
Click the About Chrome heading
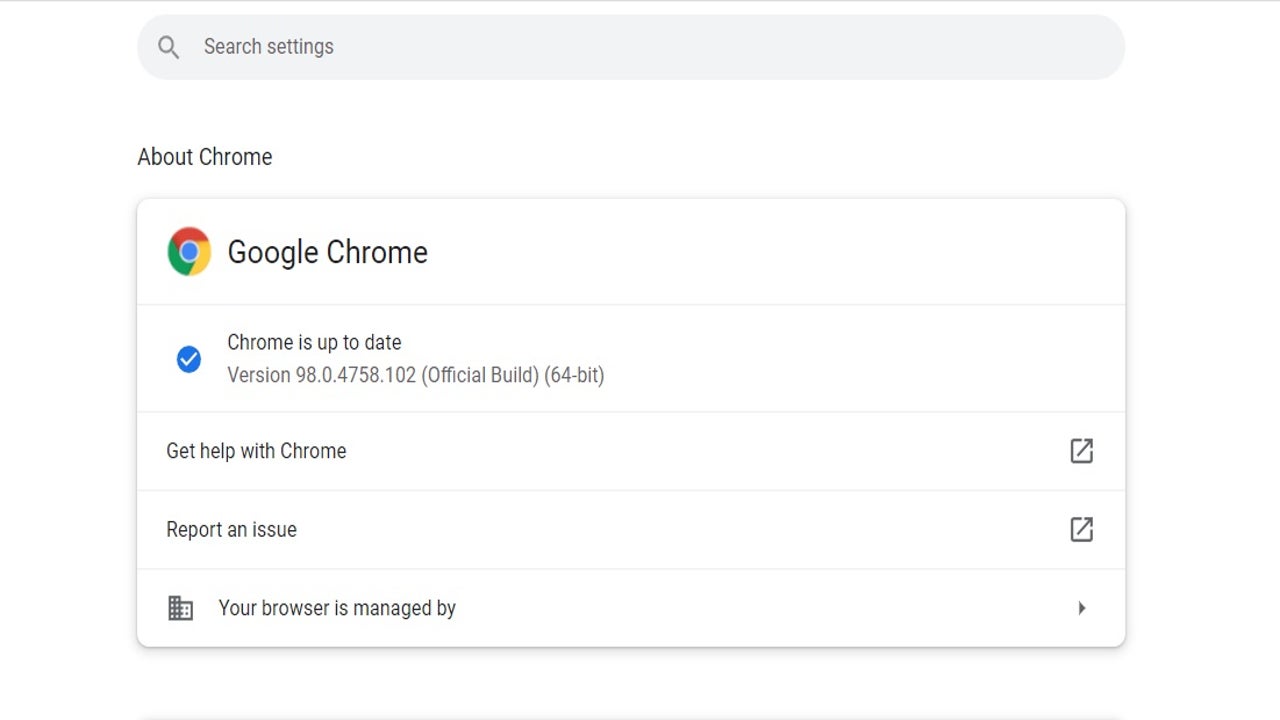coord(205,157)
